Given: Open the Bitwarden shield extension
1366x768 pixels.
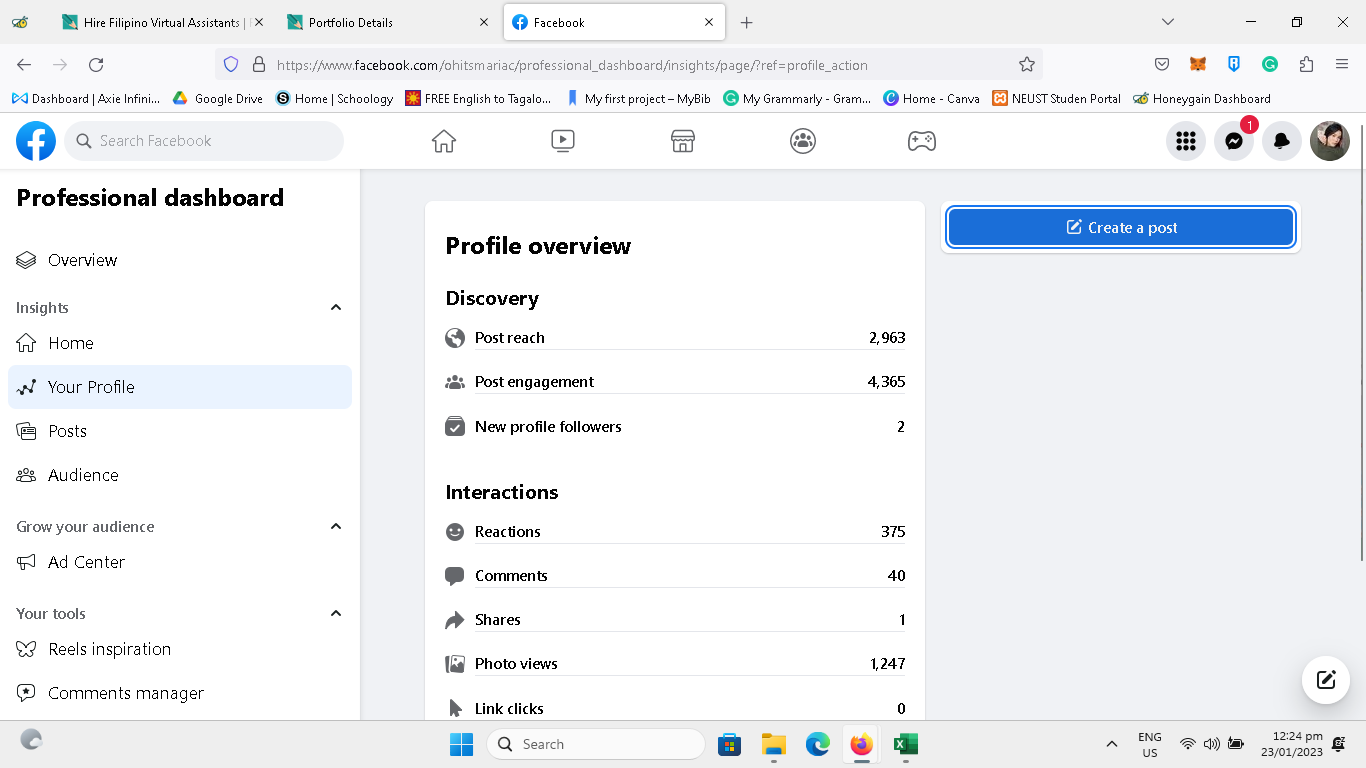Looking at the screenshot, I should tap(1234, 64).
